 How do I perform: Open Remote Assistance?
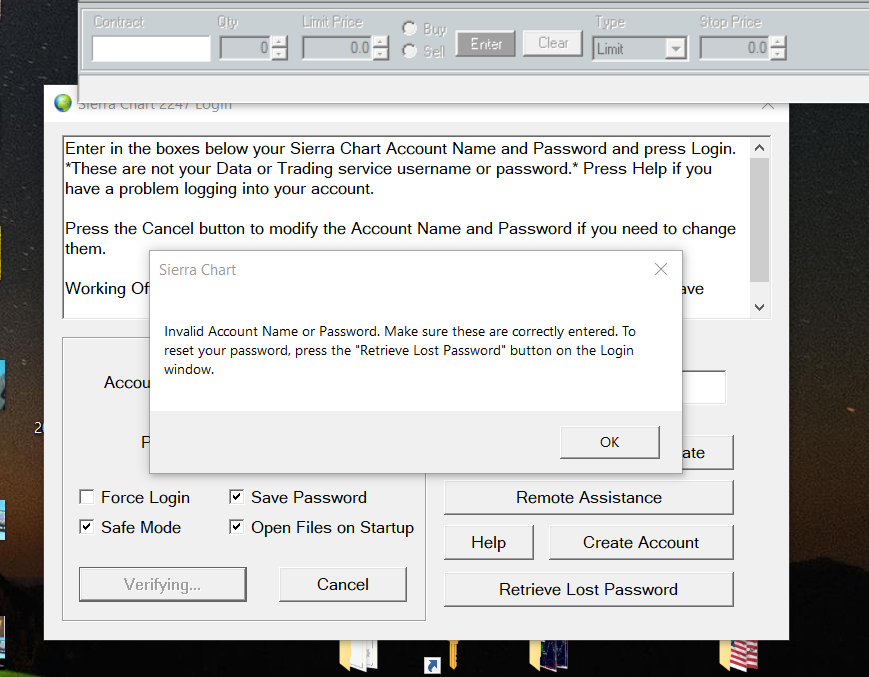tap(589, 498)
